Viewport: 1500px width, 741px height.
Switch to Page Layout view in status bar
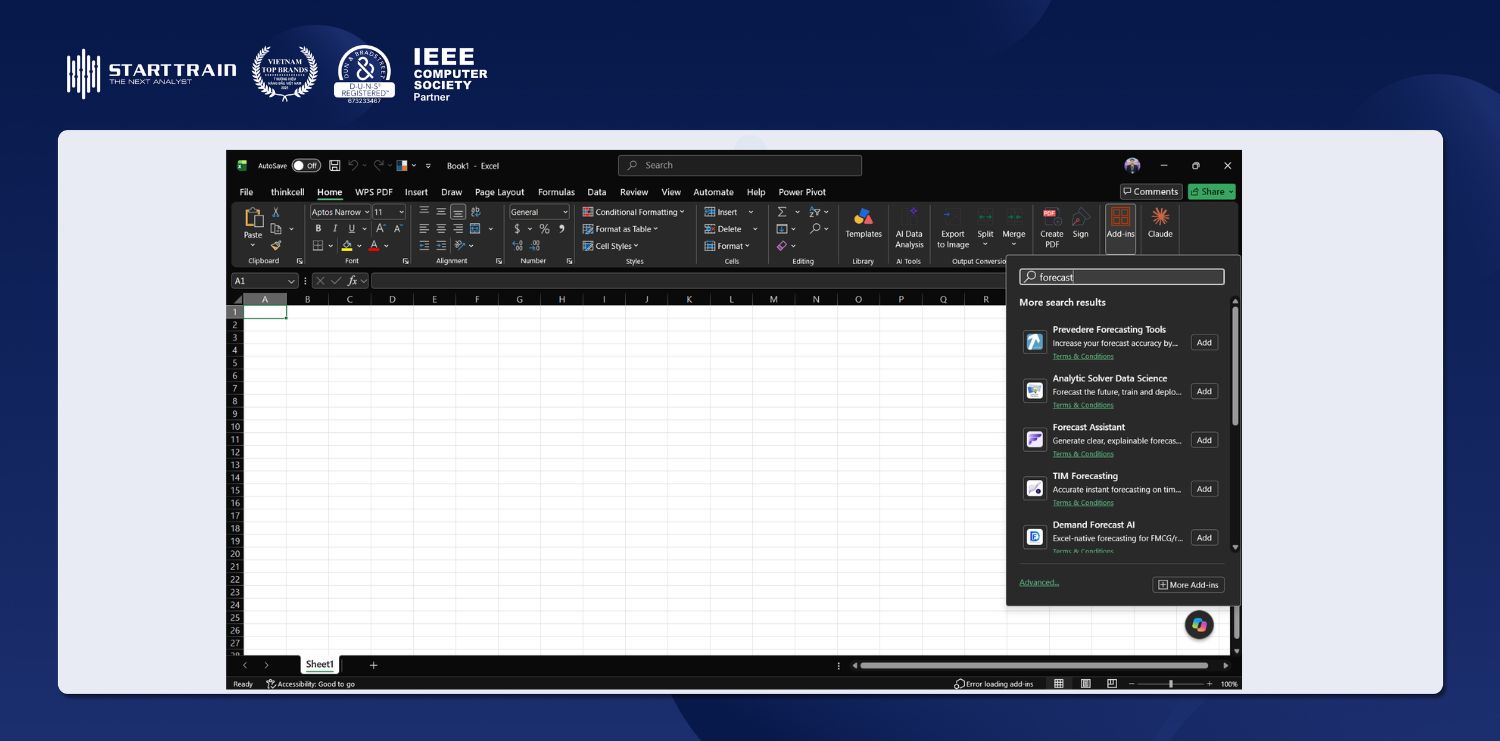pos(1085,684)
